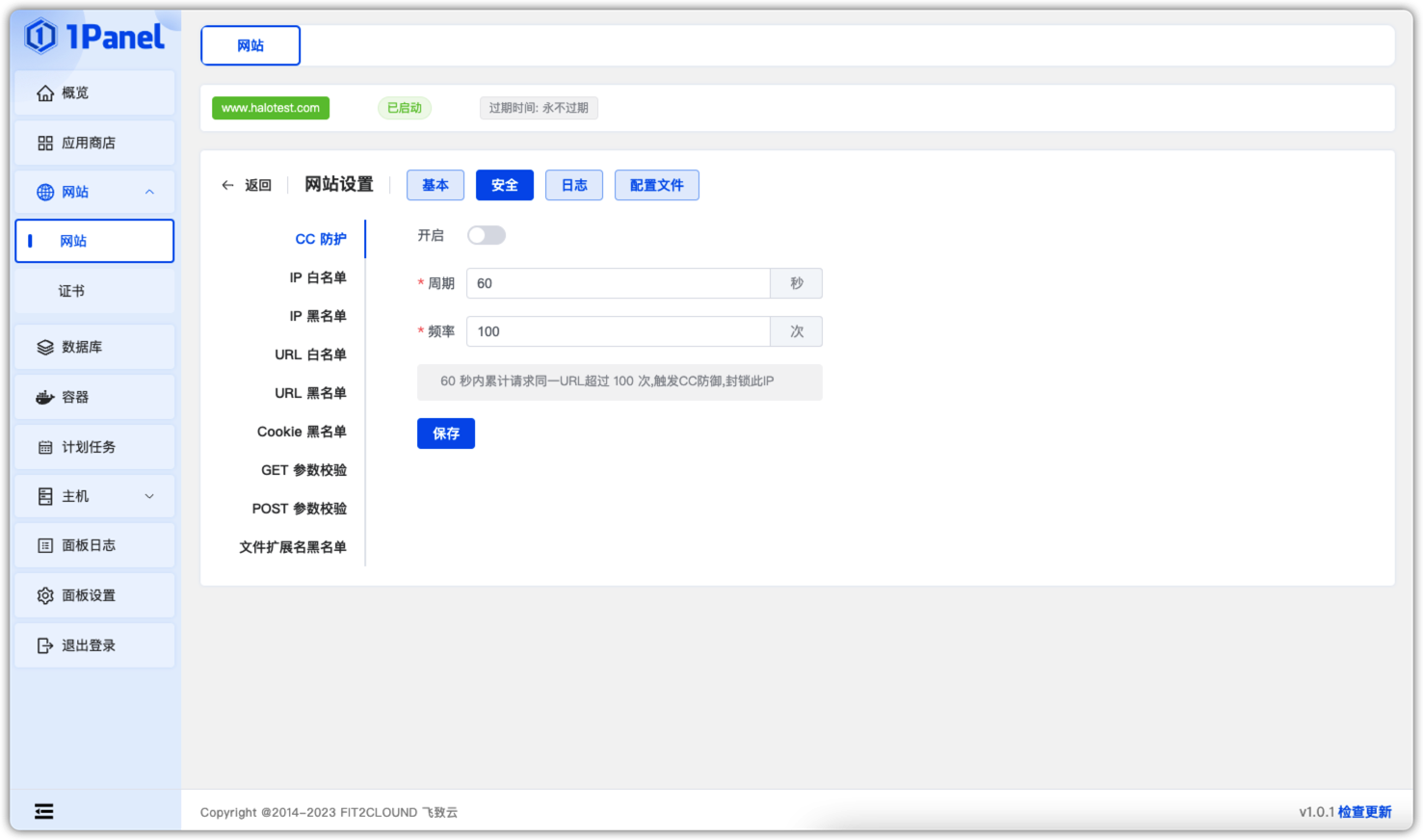Open 面板日志 log icon in sidebar
The height and width of the screenshot is (840, 1423).
44,545
